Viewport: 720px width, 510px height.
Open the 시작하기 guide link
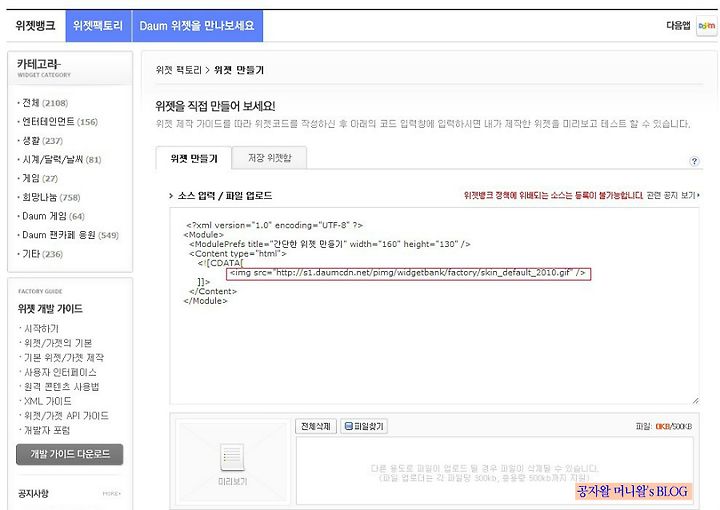coord(41,329)
